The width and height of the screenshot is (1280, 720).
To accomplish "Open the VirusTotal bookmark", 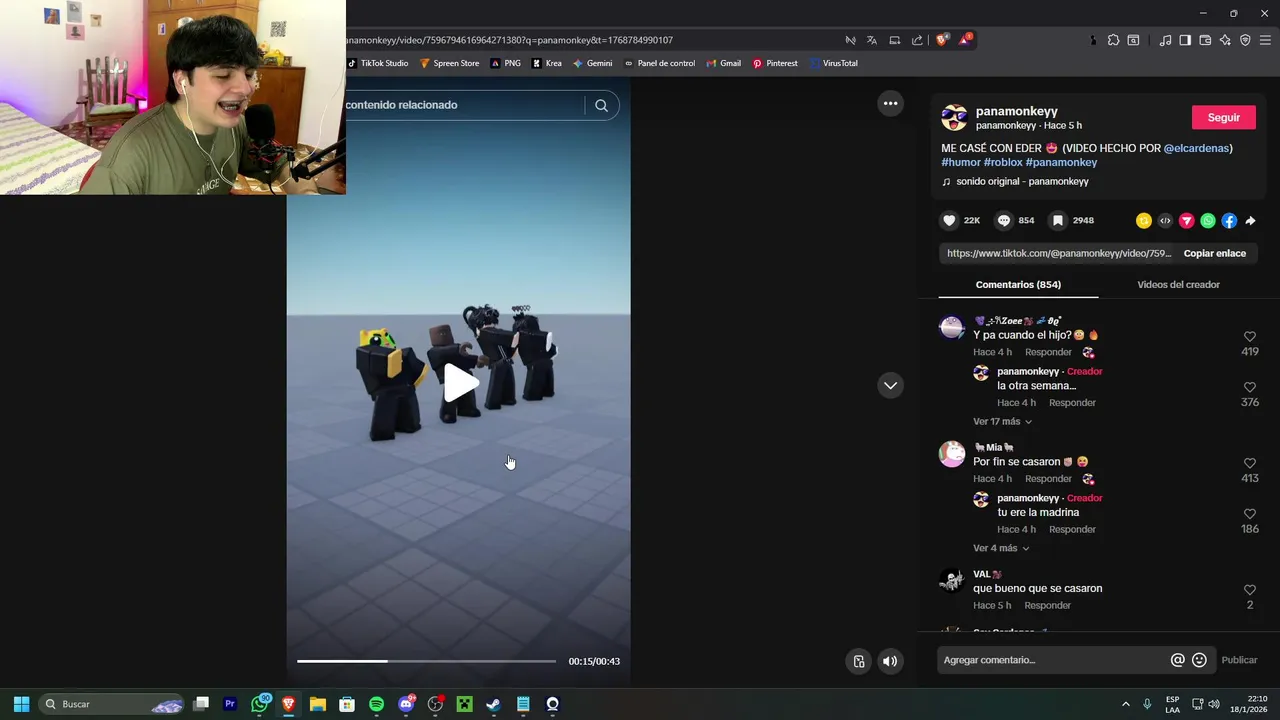I will click(833, 63).
